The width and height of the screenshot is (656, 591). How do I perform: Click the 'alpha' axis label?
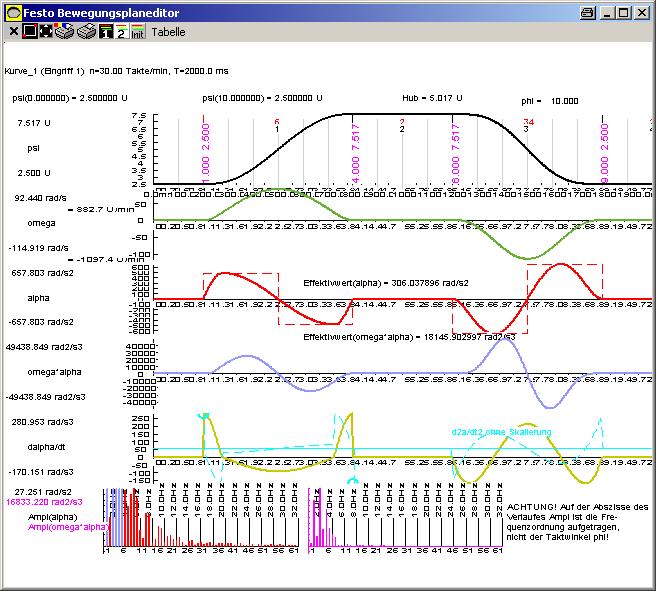pyautogui.click(x=38, y=298)
